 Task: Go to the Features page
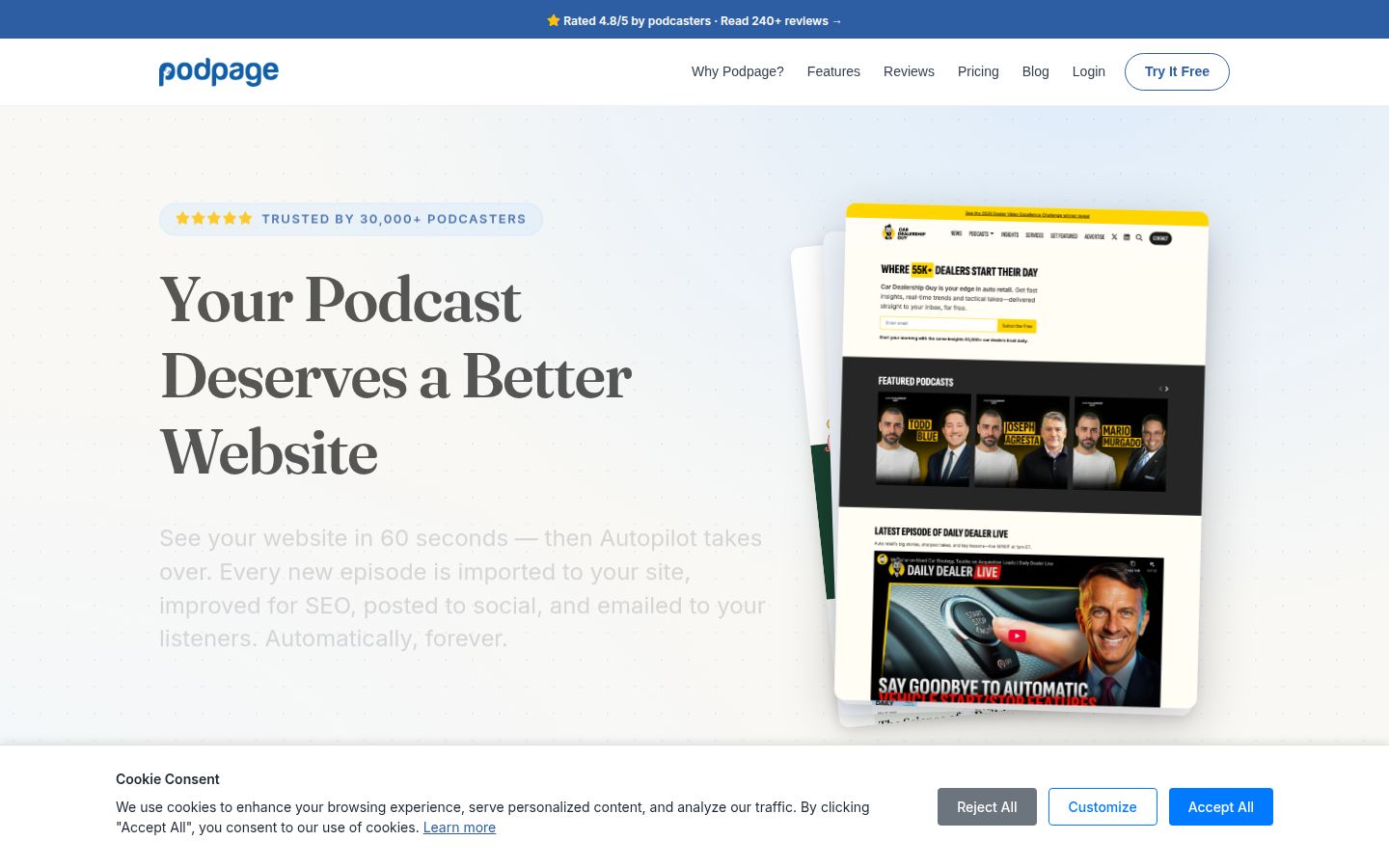(x=833, y=71)
